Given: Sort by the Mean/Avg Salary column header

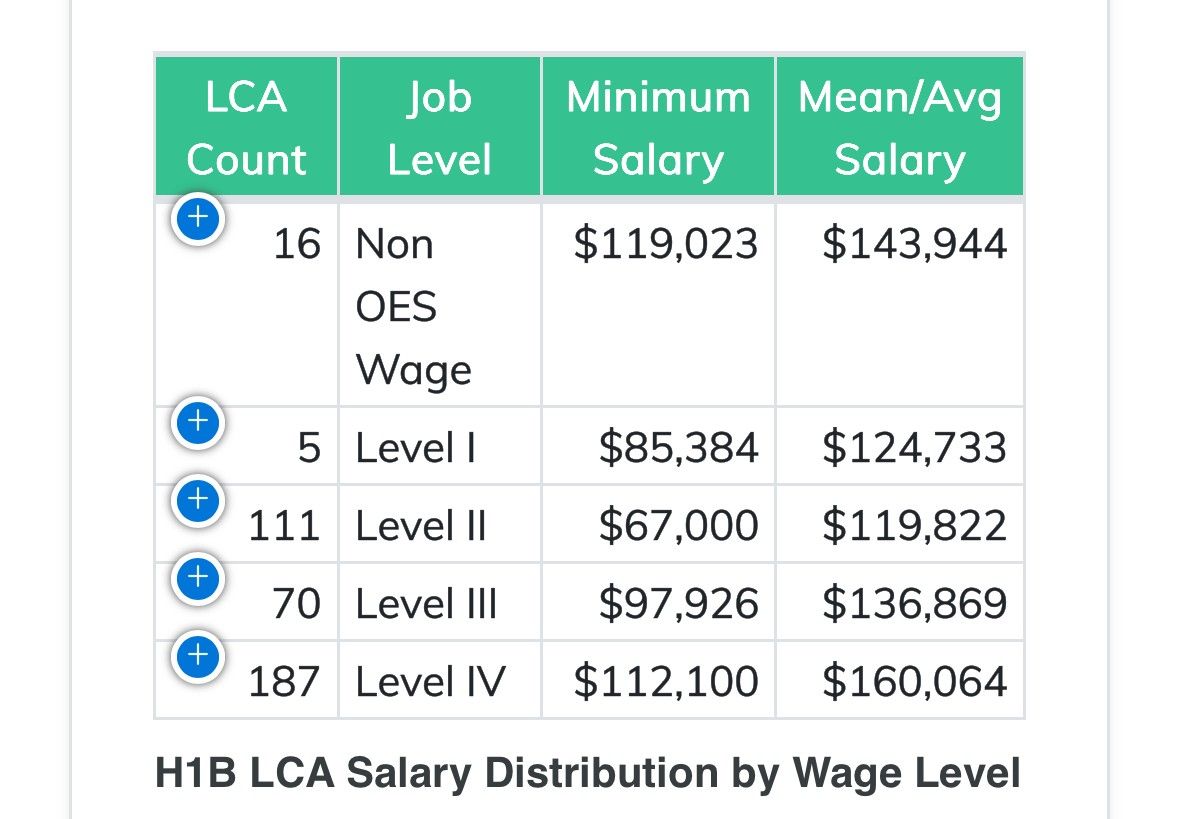Looking at the screenshot, I should 899,126.
